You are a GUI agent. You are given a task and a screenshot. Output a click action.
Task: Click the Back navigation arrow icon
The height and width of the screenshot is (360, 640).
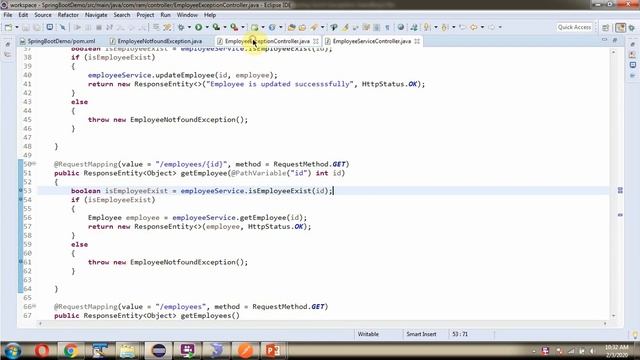(473, 27)
